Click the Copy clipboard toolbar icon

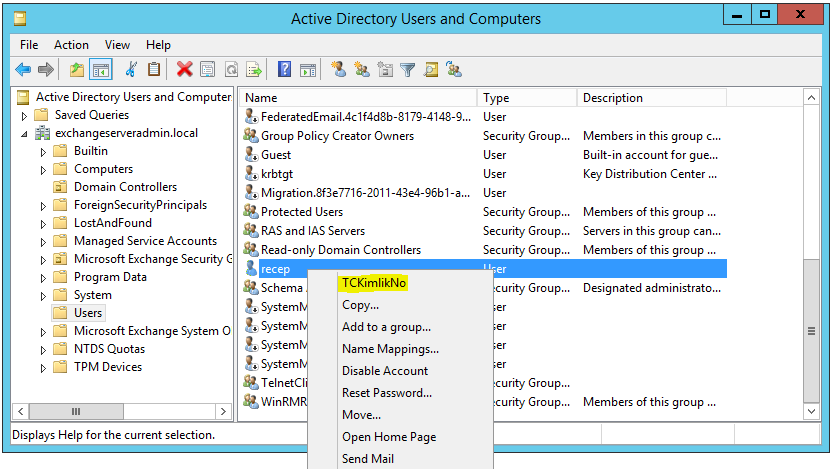154,69
